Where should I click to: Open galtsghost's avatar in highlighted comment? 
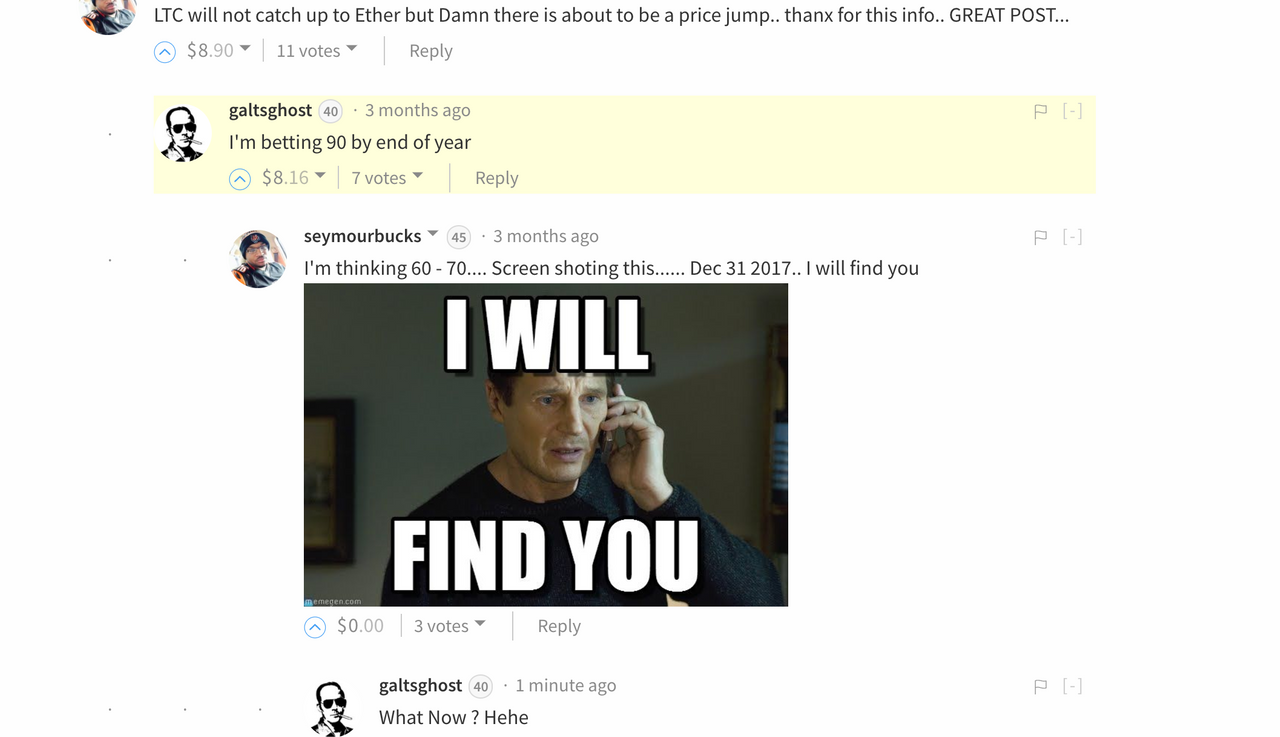pos(184,133)
